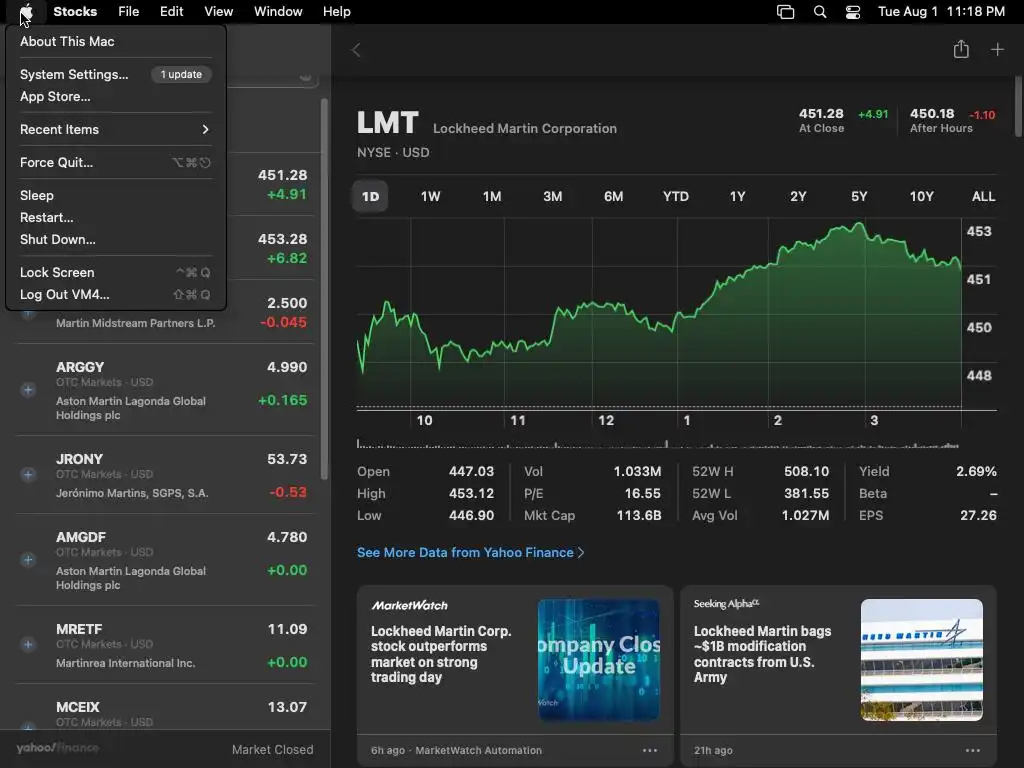
Task: Switch chart to 1M range
Action: [x=492, y=197]
